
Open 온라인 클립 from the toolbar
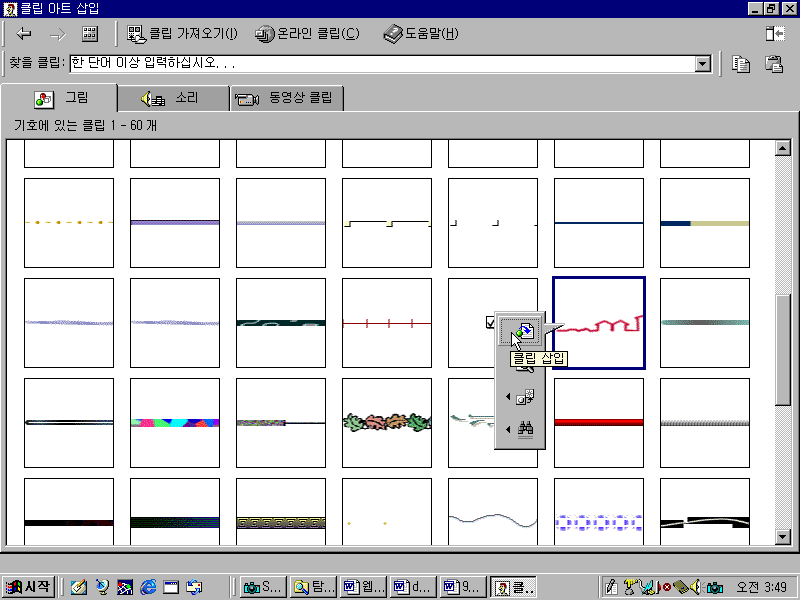tap(307, 34)
